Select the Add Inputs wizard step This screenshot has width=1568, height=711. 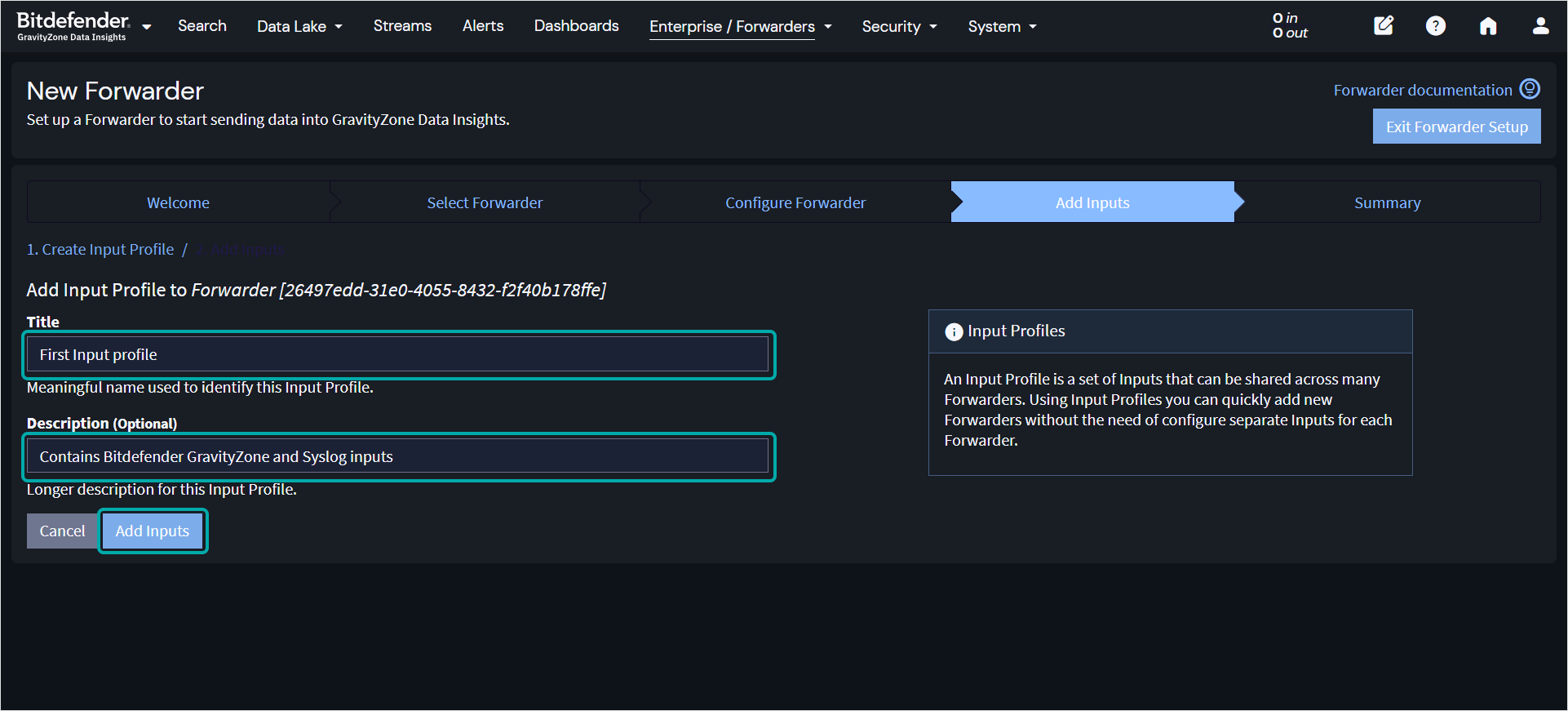[1092, 202]
